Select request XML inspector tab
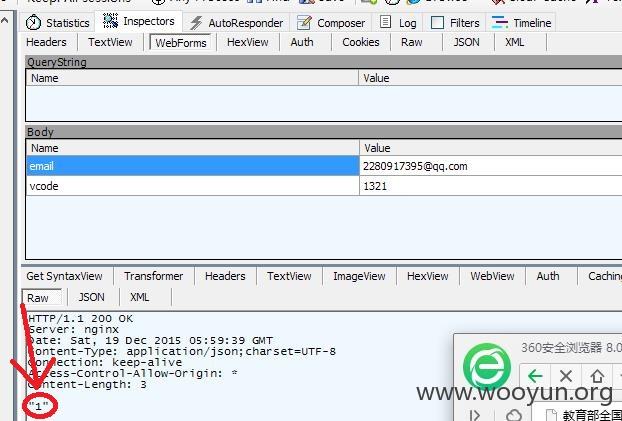 pyautogui.click(x=514, y=42)
